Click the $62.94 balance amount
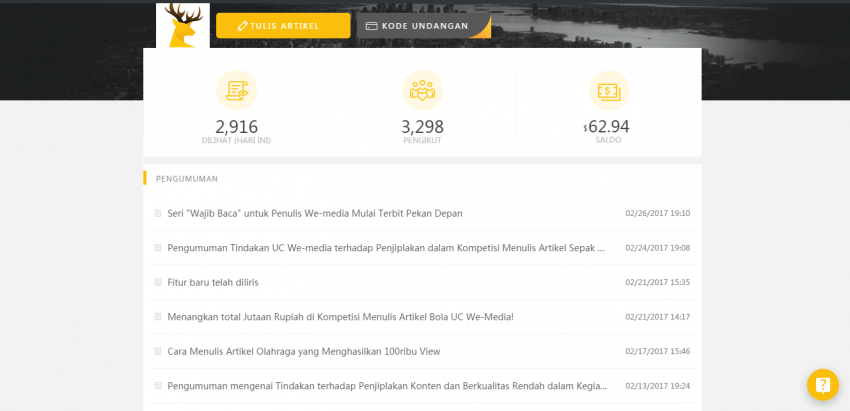850x411 pixels. click(x=606, y=126)
